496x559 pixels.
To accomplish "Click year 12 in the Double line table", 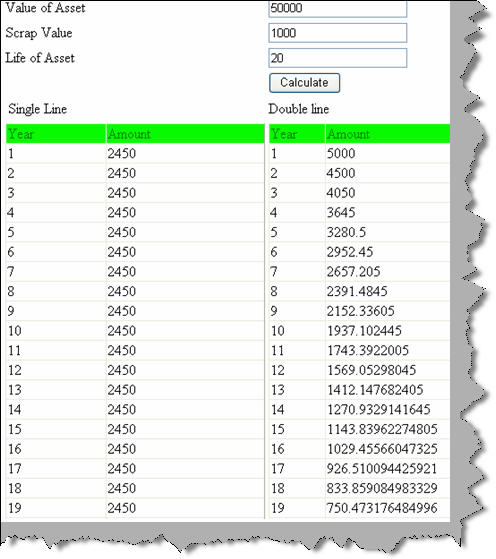I will coord(297,370).
